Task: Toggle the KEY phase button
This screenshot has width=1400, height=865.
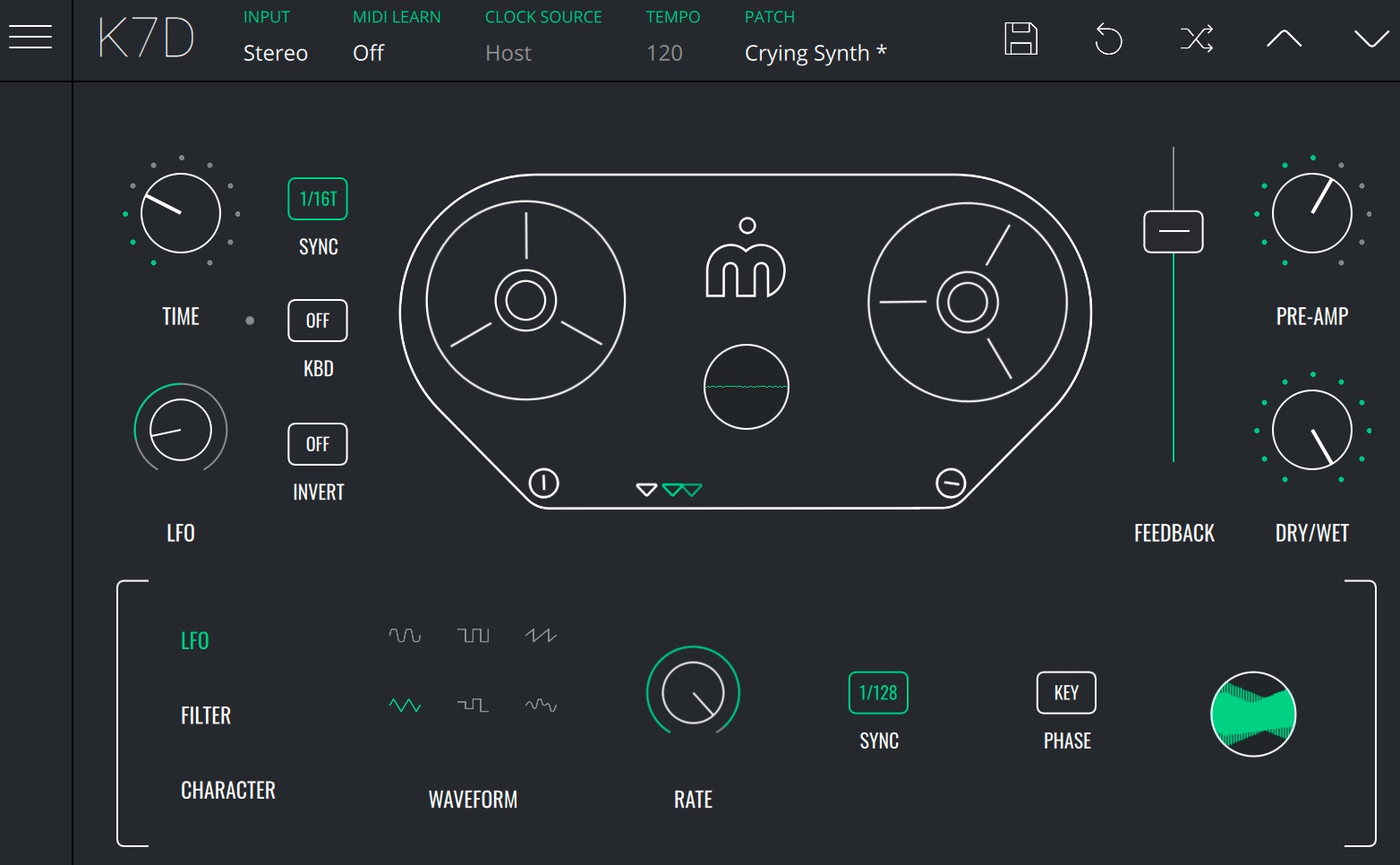Action: pyautogui.click(x=1066, y=693)
